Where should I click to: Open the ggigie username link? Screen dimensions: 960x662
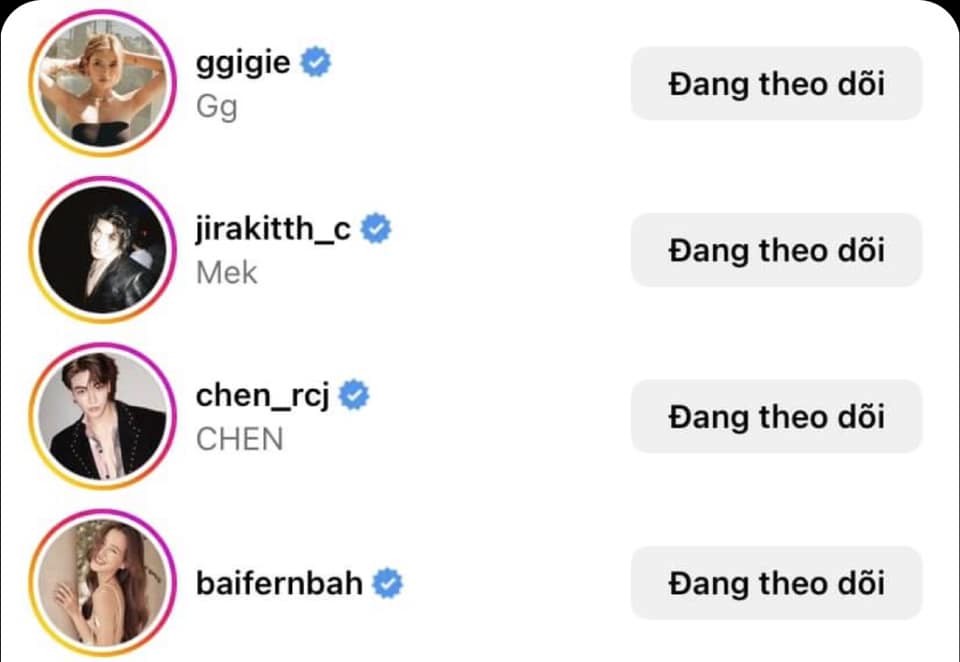coord(244,63)
